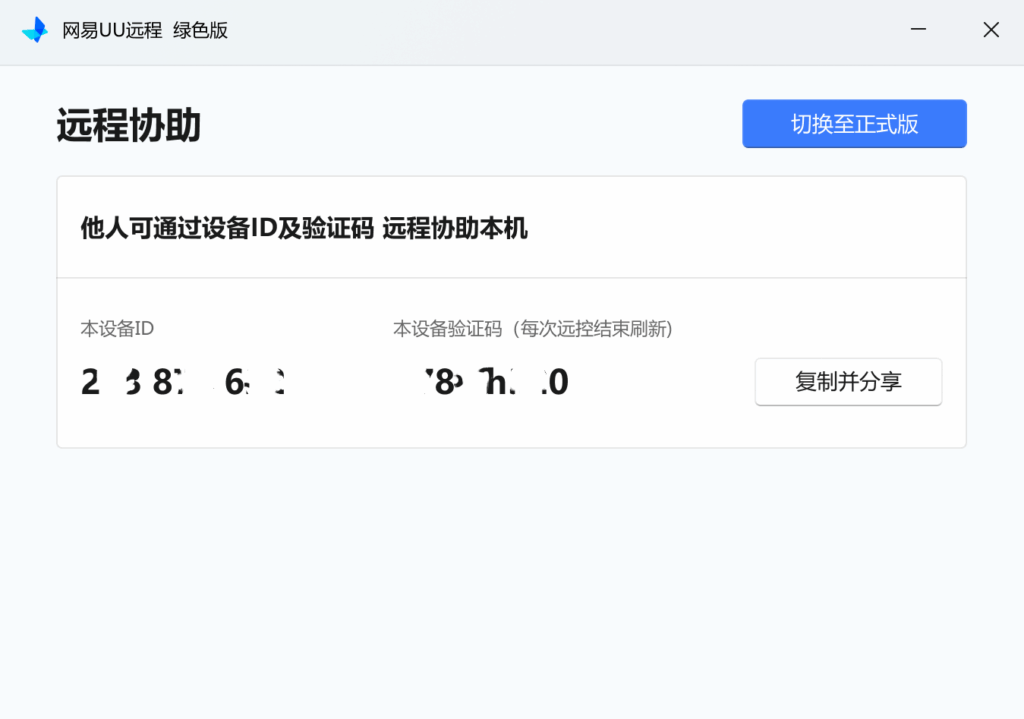Close the 网易UU远程 window

991,29
